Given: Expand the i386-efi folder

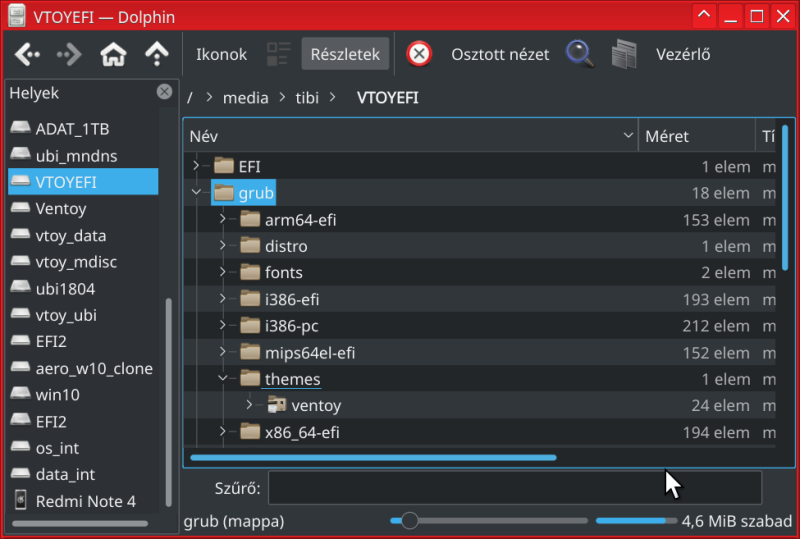Looking at the screenshot, I should click(222, 299).
